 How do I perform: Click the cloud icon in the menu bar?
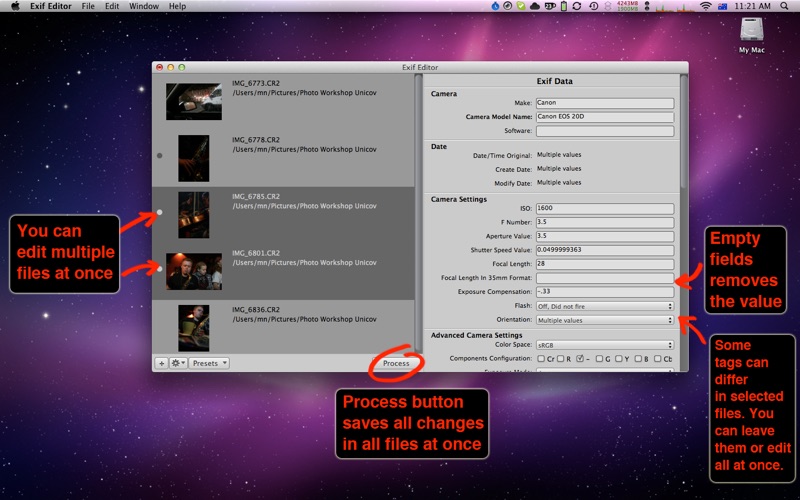click(x=535, y=6)
